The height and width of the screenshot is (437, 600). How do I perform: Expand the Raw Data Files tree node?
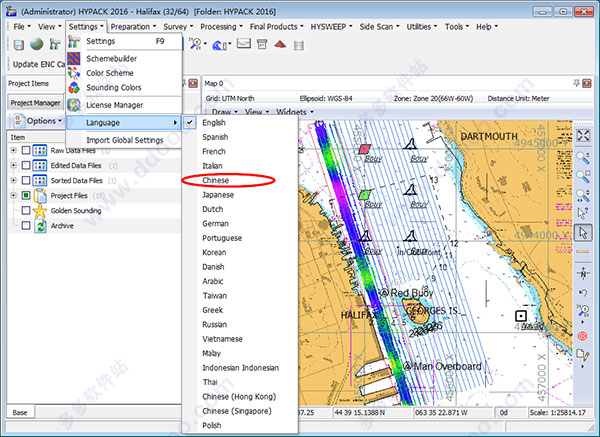pos(13,150)
